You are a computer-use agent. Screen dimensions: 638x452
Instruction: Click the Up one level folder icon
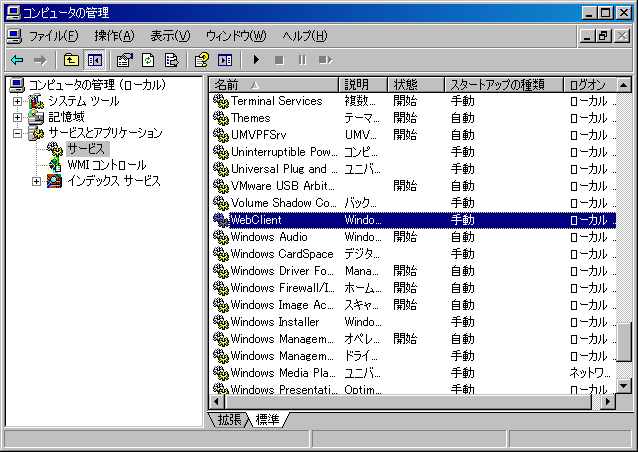click(71, 60)
